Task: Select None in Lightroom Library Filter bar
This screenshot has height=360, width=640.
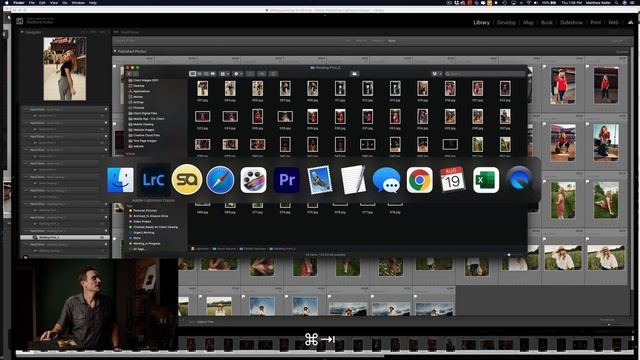Action: [392, 41]
